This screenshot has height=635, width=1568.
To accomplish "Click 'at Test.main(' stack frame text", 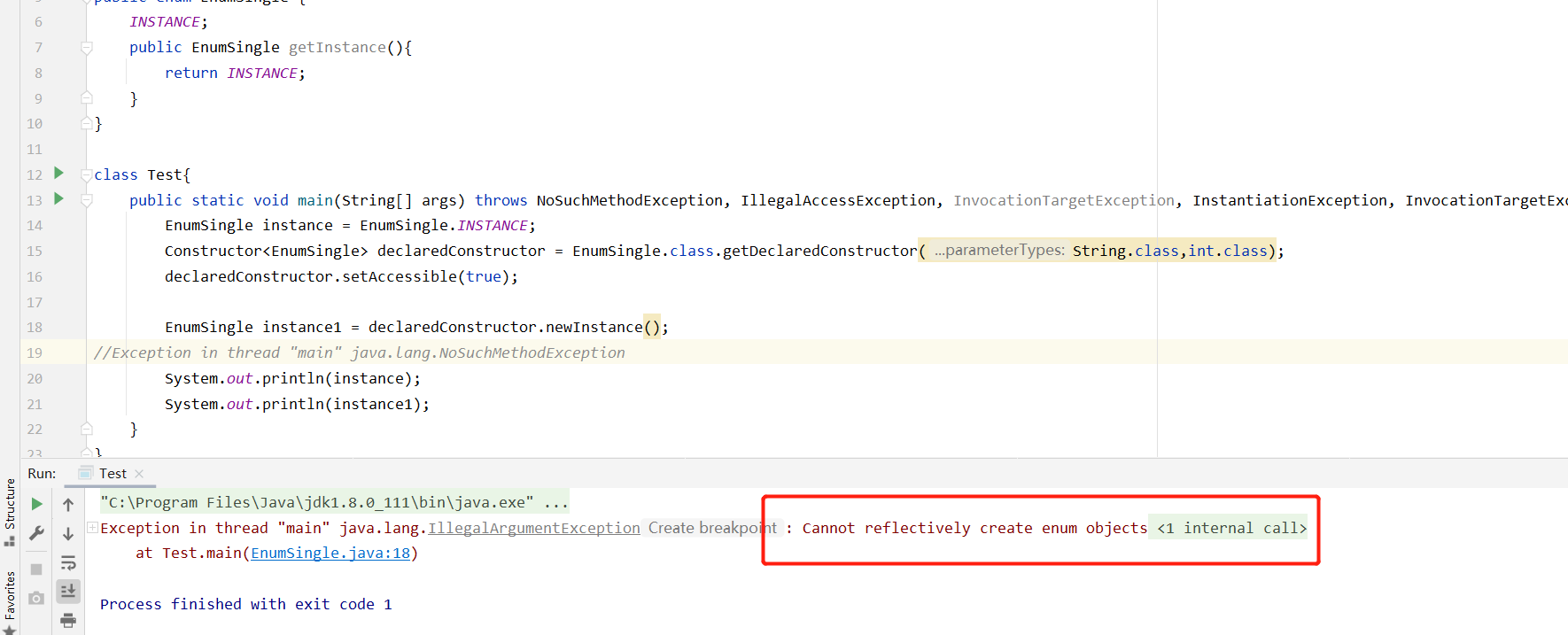I will click(193, 553).
